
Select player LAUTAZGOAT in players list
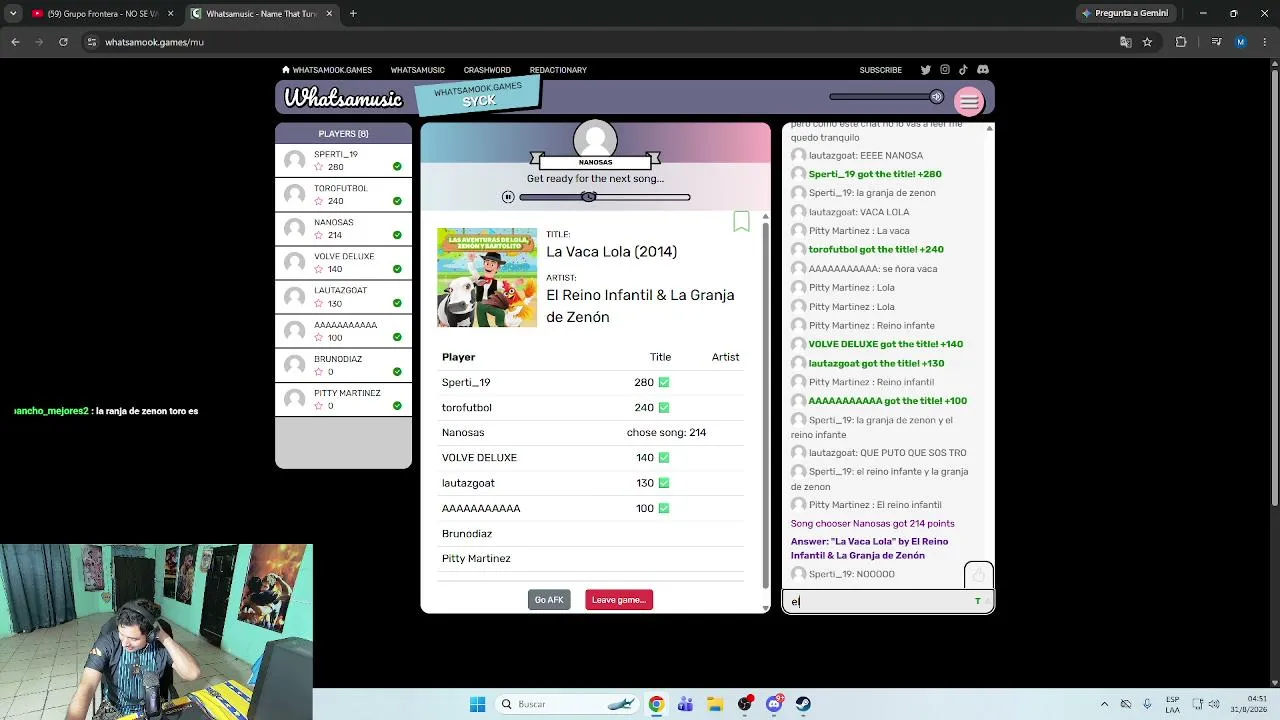tap(343, 297)
